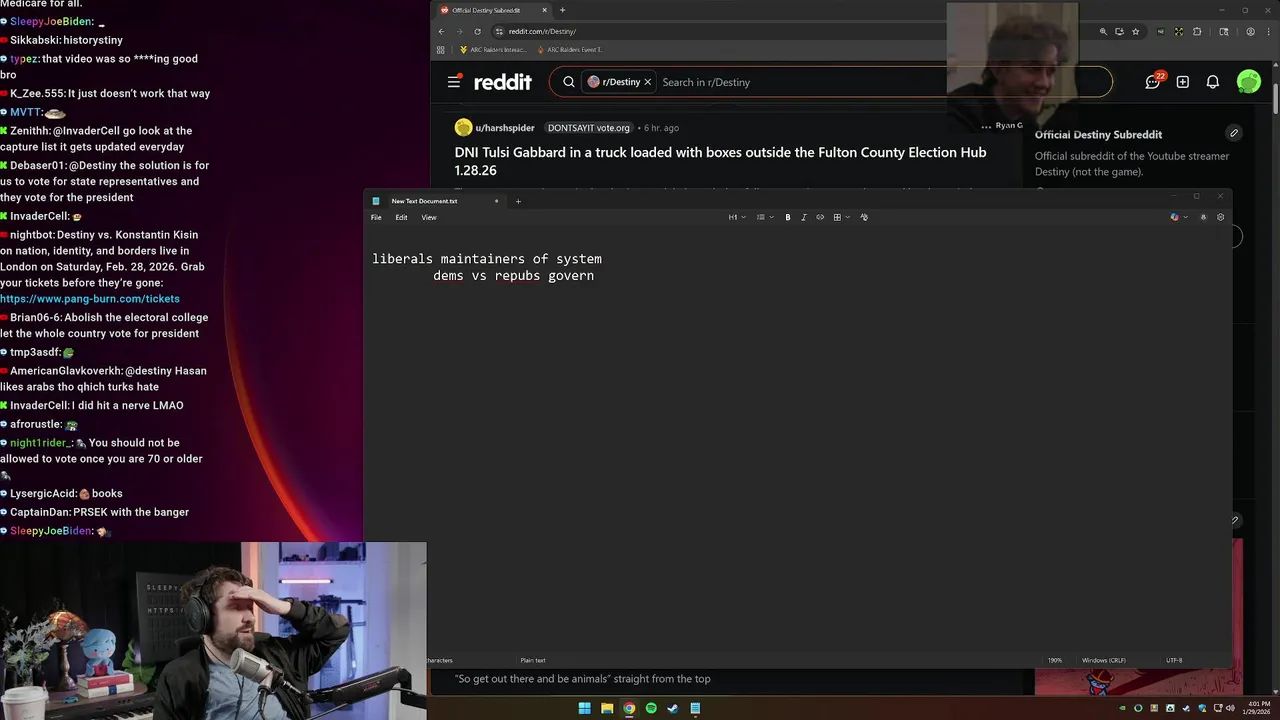Go to Reddit home via logo
Screen dimensions: 1280x720
503,82
